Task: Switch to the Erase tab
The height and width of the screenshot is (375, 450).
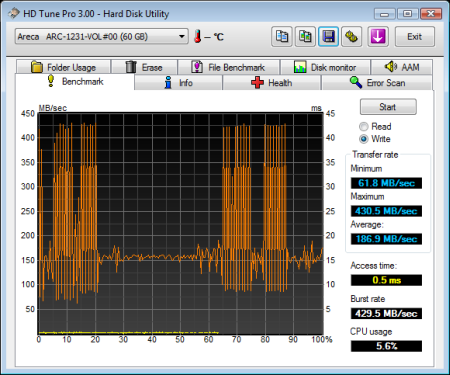Action: (x=144, y=67)
